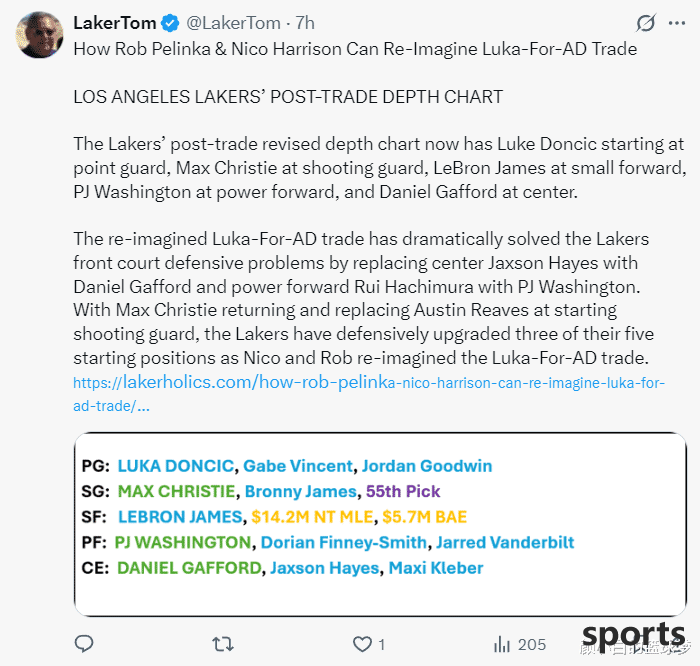The image size is (700, 666).
Task: Click the LakerTom display name
Action: point(115,23)
